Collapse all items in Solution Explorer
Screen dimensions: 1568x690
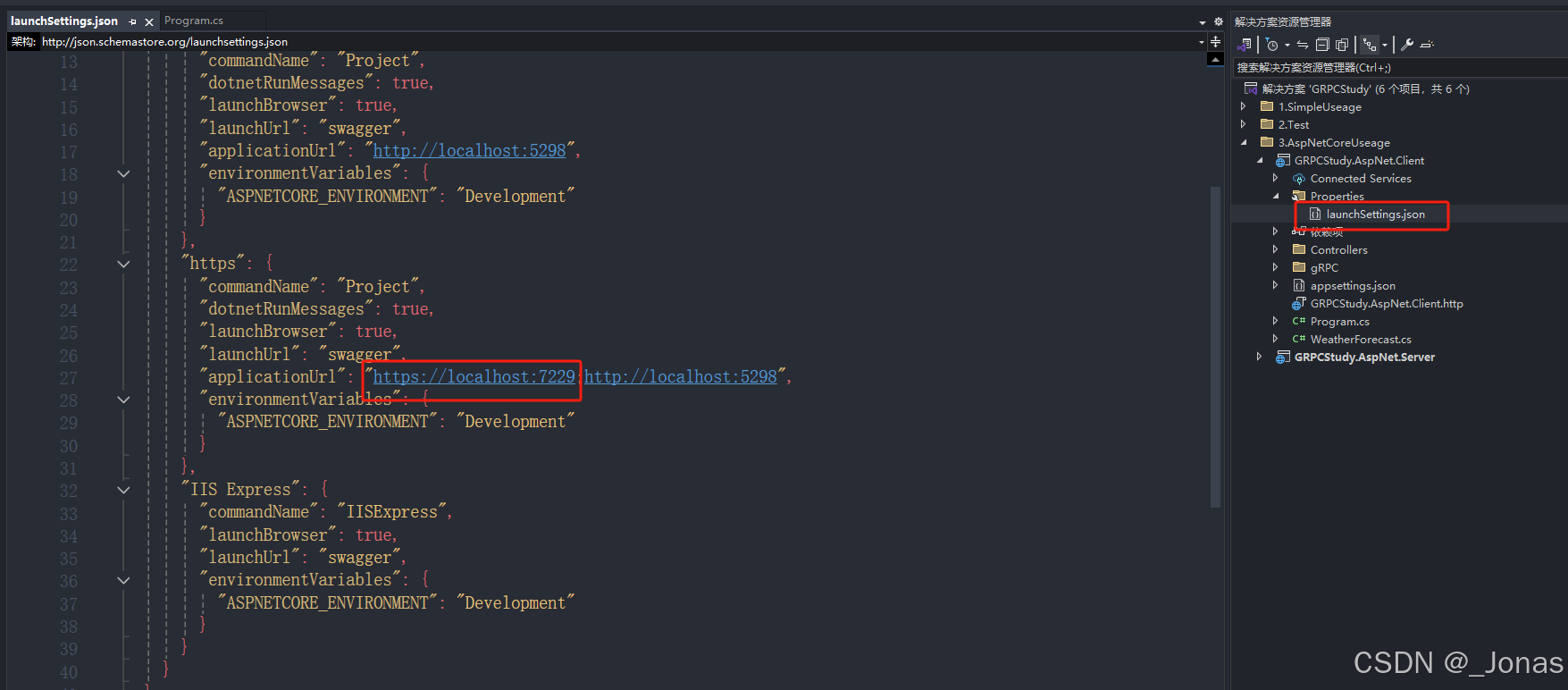pos(1322,45)
